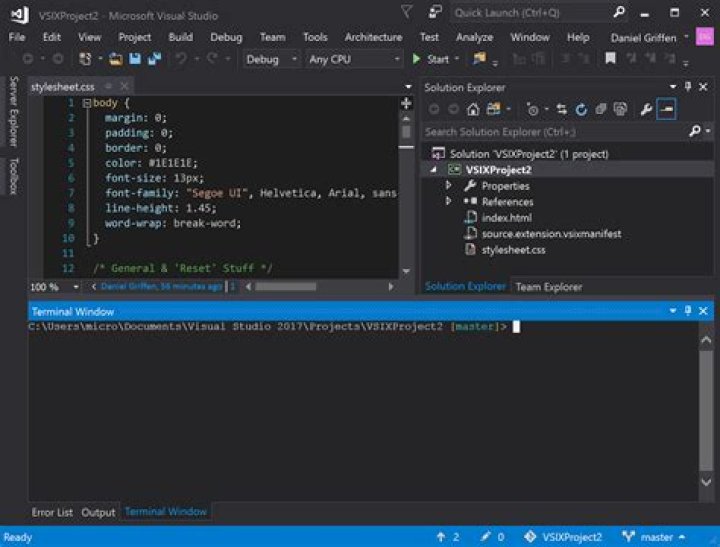720x547 pixels.
Task: Click the bookmark icon in the toolbar
Action: tap(610, 58)
